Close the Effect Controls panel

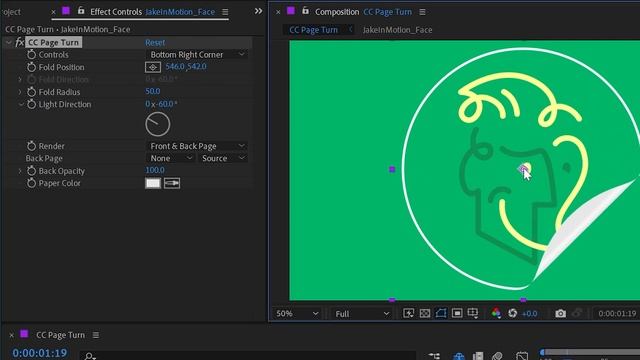click(x=53, y=12)
